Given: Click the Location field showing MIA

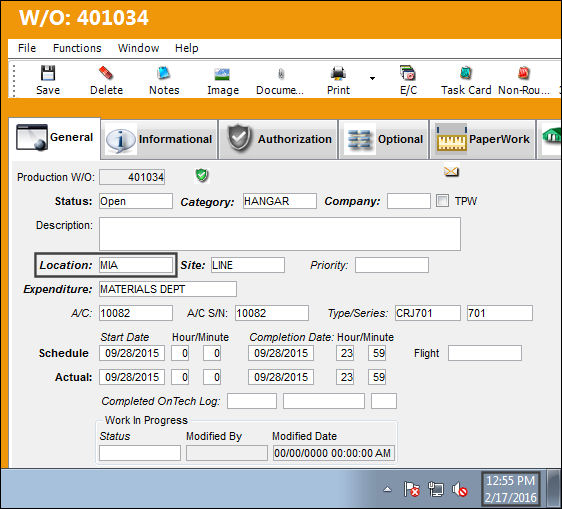Looking at the screenshot, I should coord(136,265).
